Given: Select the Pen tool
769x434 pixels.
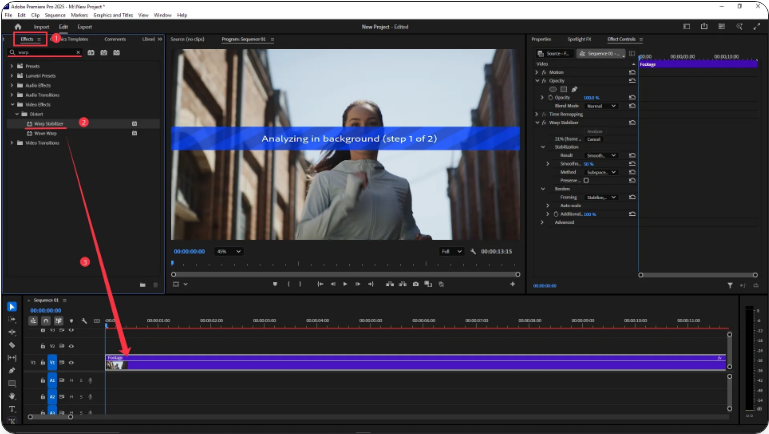Looking at the screenshot, I should 12,370.
